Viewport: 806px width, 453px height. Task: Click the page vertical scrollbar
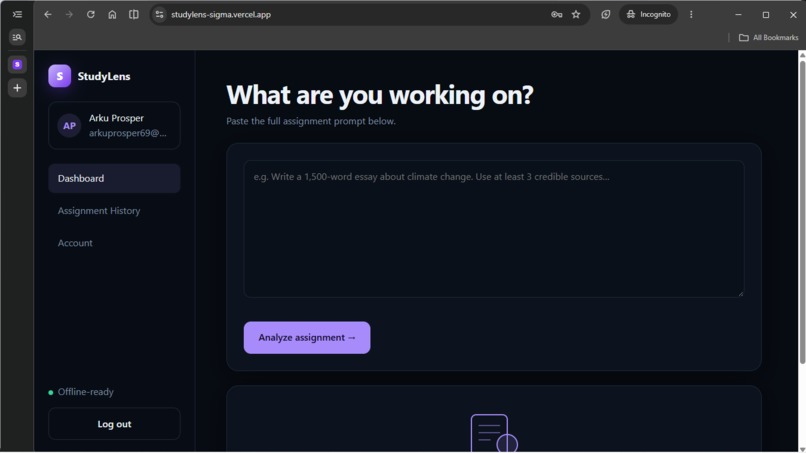802,212
